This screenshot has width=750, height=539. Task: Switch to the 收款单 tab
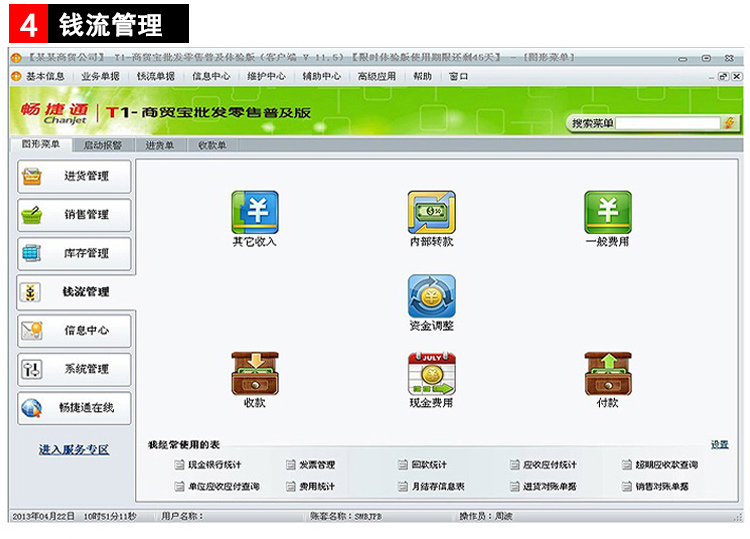pyautogui.click(x=212, y=145)
